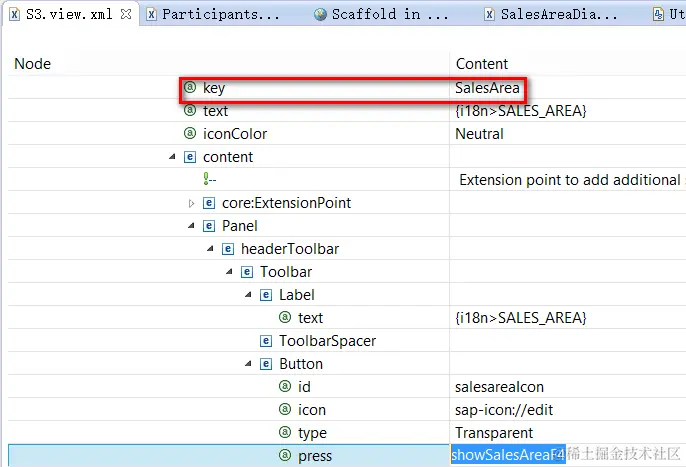Click the icon attribute's icon
This screenshot has width=686, height=467.
[x=285, y=409]
